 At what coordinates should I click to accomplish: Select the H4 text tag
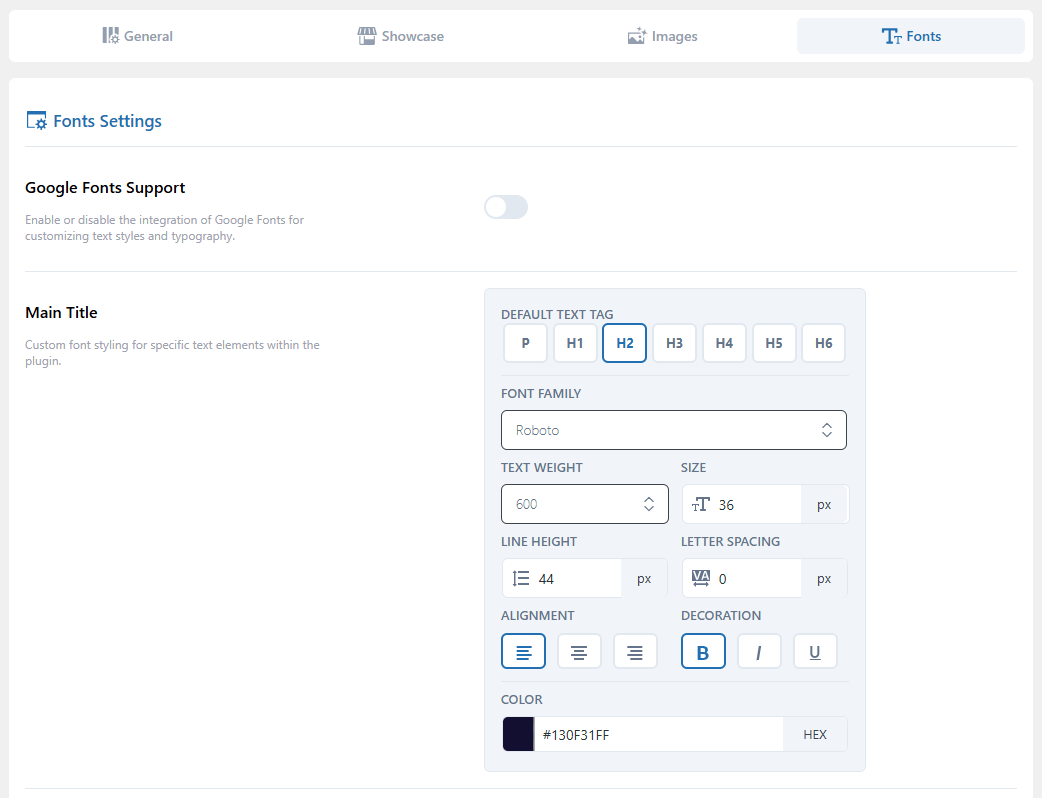pos(724,343)
